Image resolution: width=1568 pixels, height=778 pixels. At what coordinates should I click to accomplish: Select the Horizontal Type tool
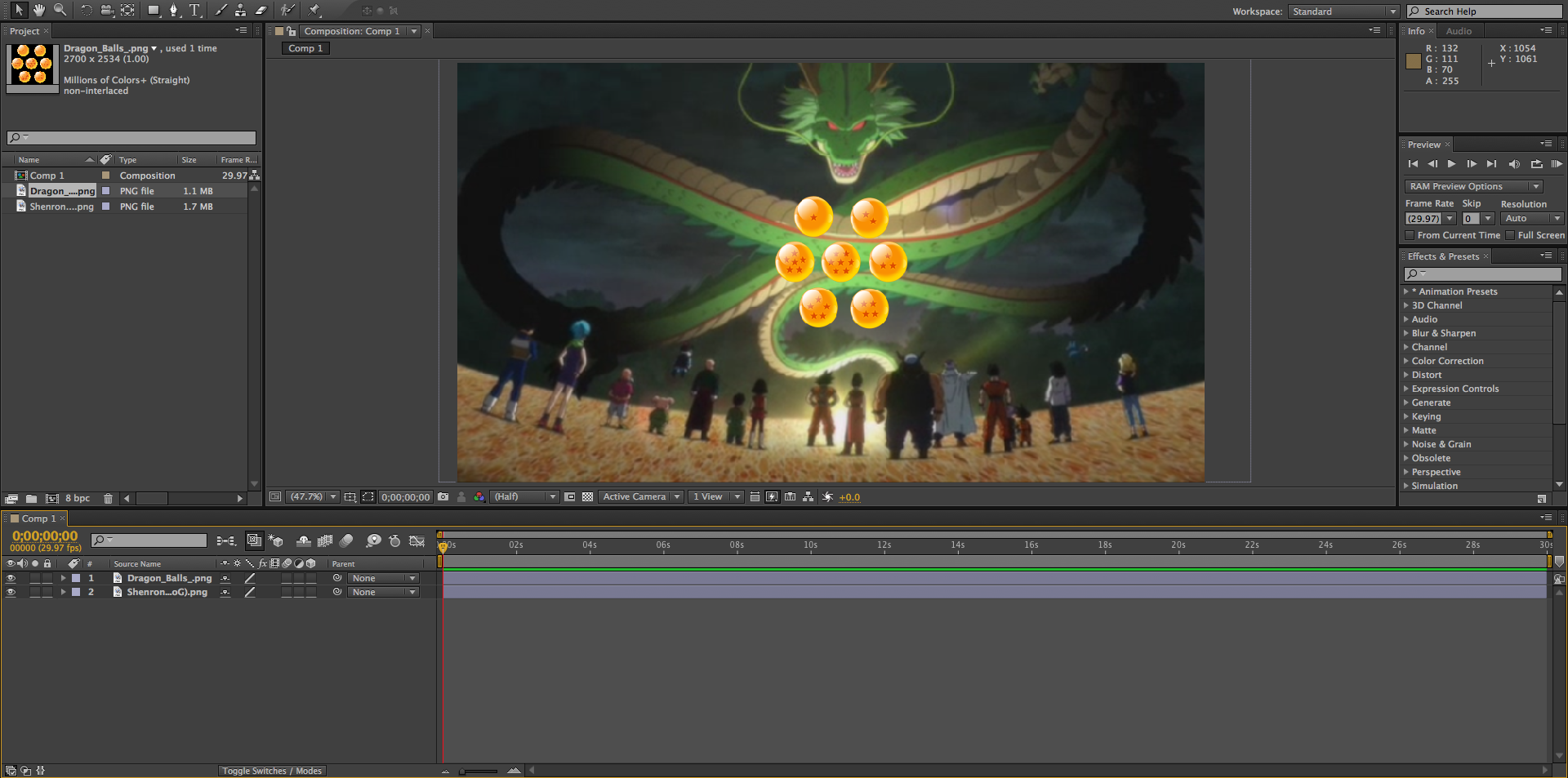click(194, 10)
